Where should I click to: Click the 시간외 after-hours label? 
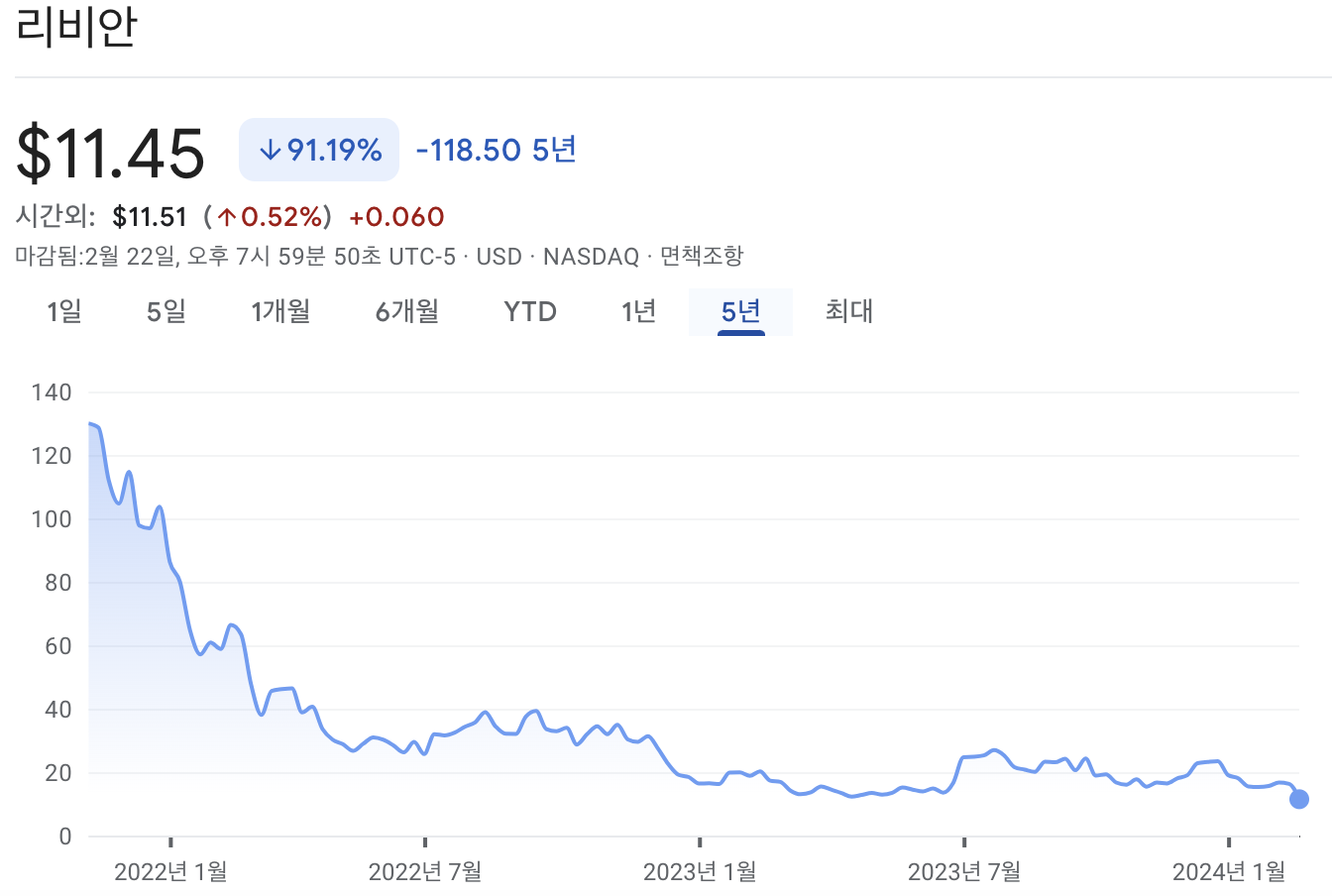(56, 217)
